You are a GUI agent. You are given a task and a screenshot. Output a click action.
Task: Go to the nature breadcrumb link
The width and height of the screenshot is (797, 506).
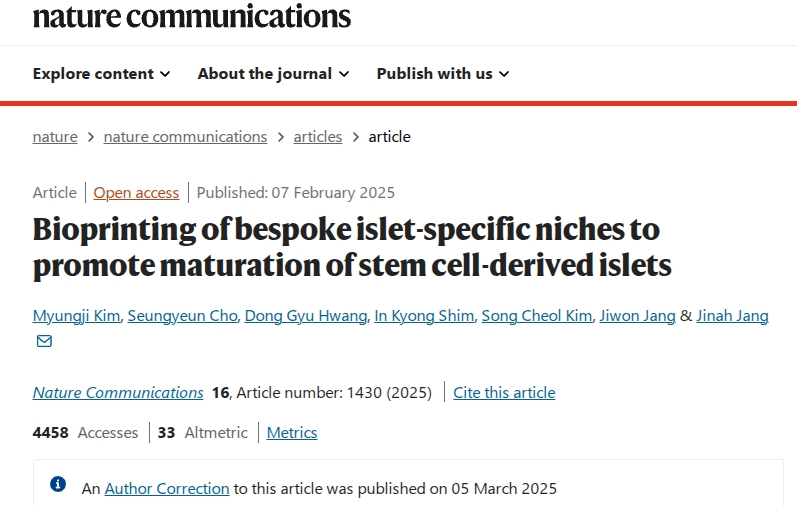[x=55, y=137]
